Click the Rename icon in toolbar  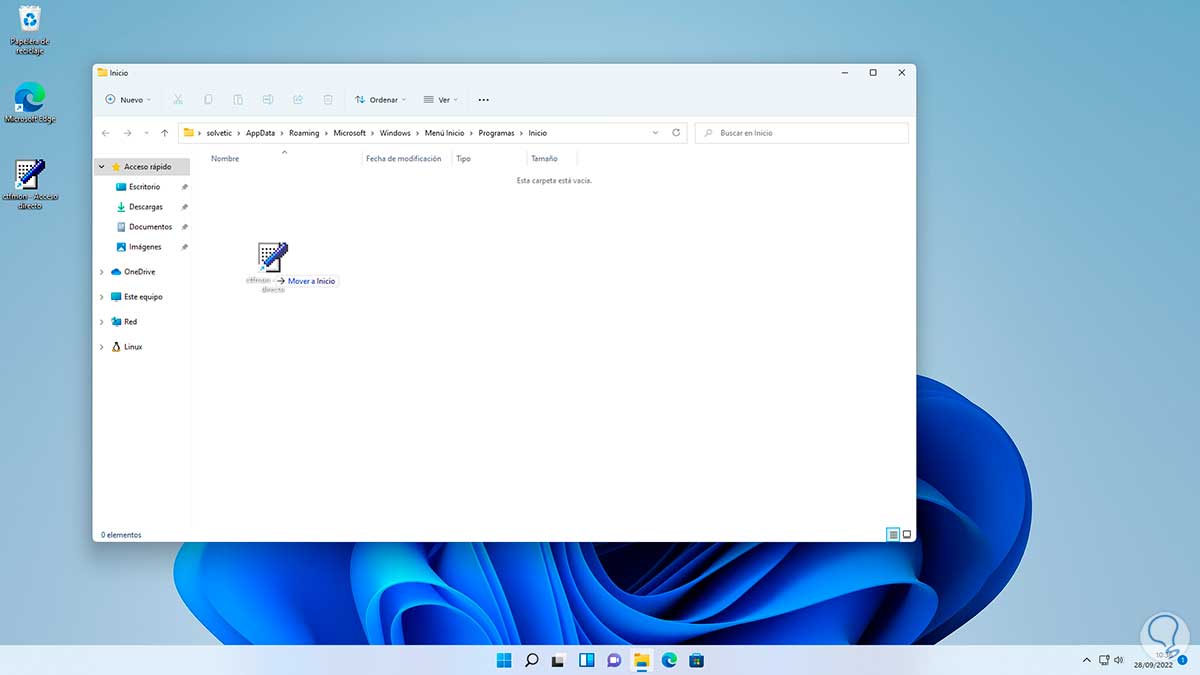point(268,100)
